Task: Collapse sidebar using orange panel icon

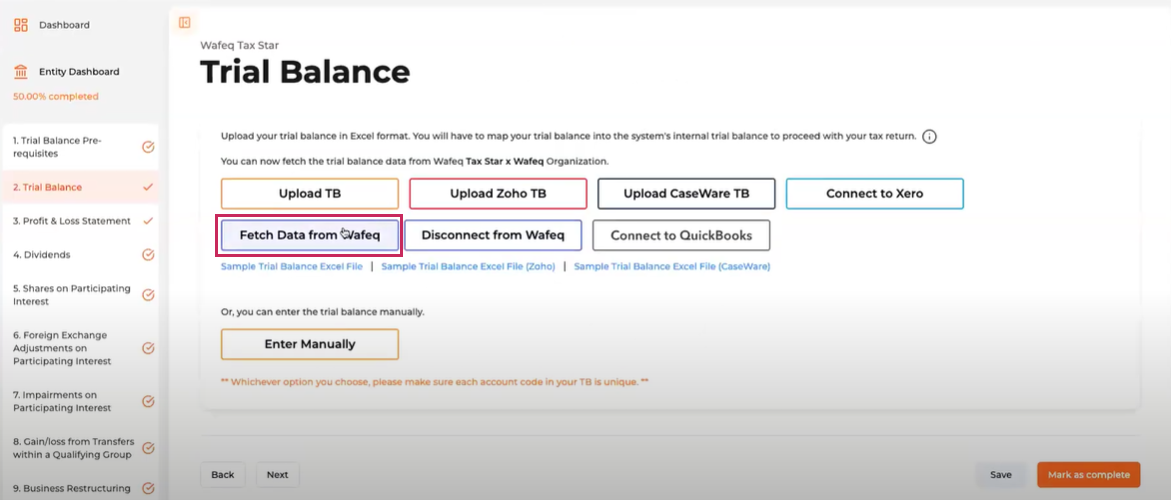Action: click(x=184, y=23)
